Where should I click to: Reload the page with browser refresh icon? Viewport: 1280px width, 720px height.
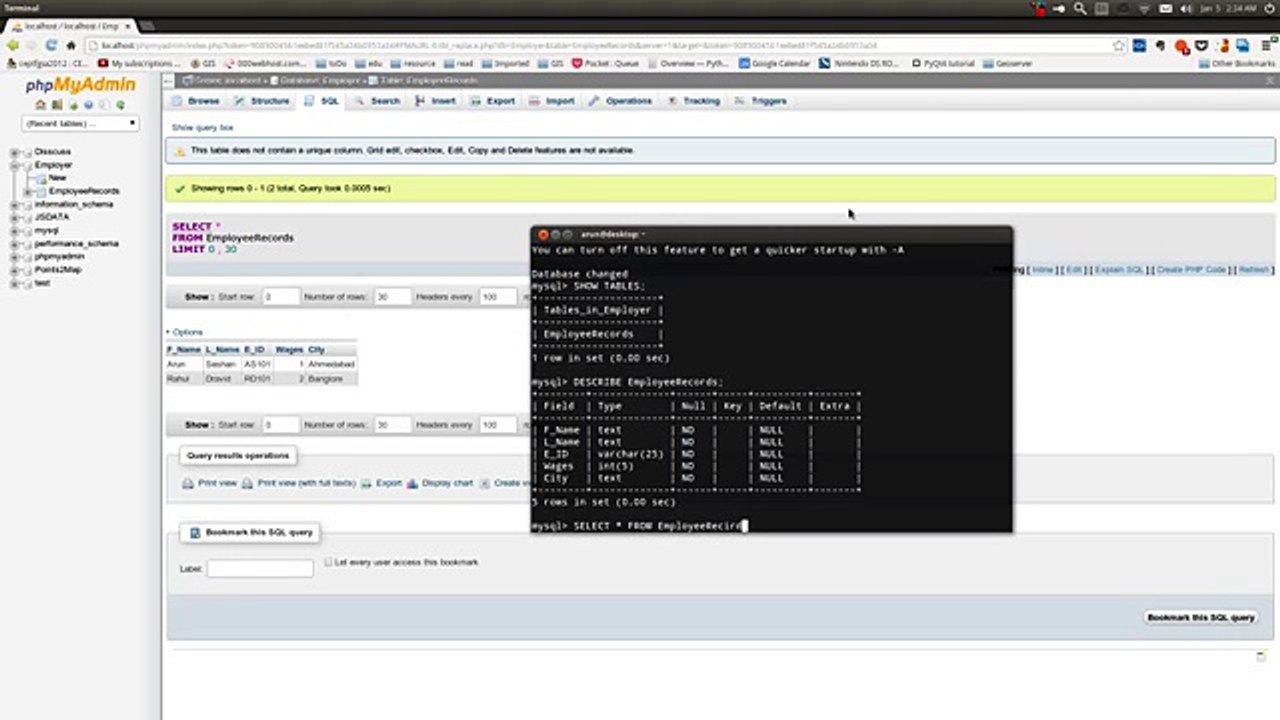(51, 45)
